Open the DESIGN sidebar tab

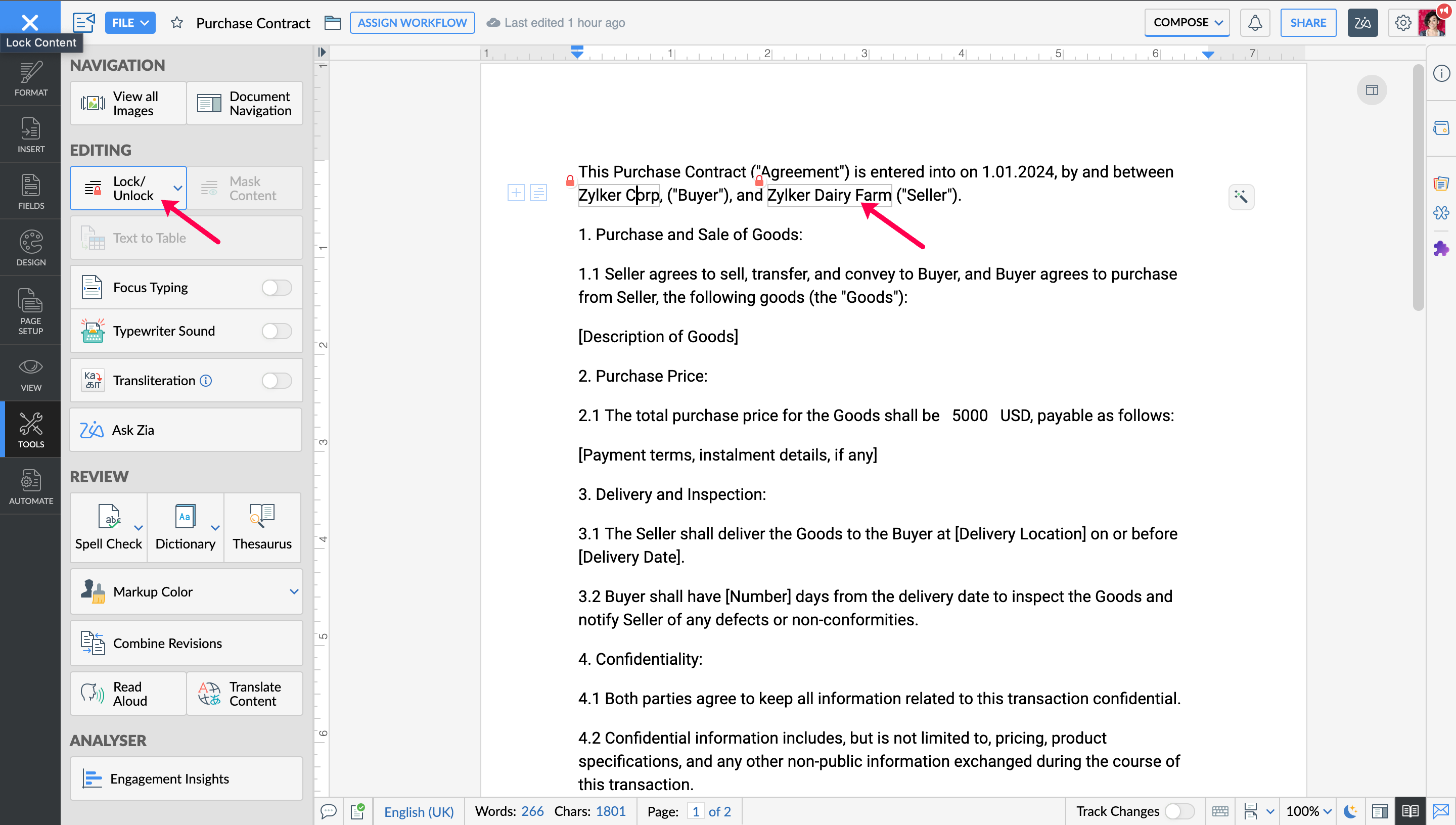31,248
